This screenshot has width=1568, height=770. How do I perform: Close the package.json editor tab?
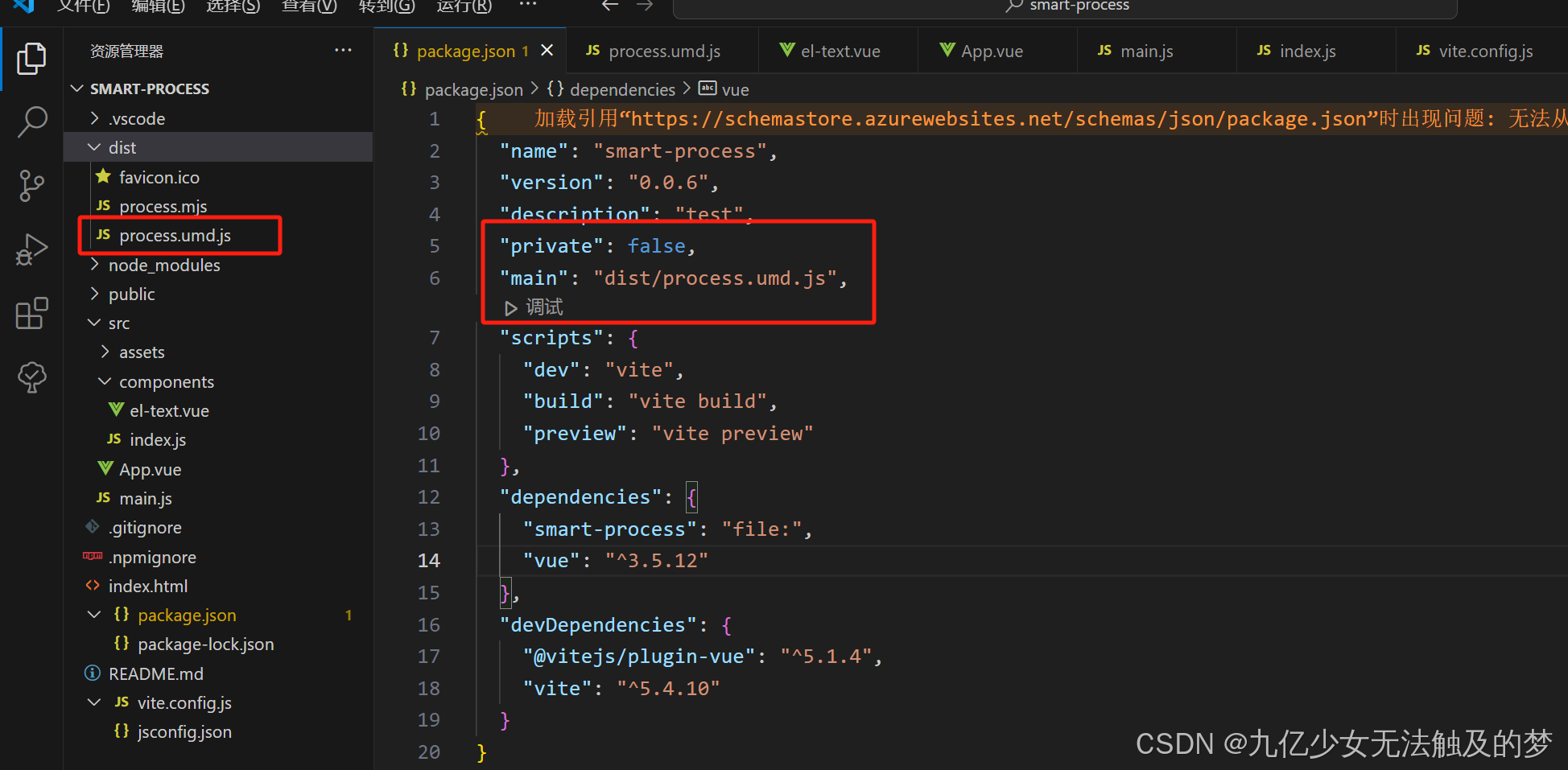(547, 50)
